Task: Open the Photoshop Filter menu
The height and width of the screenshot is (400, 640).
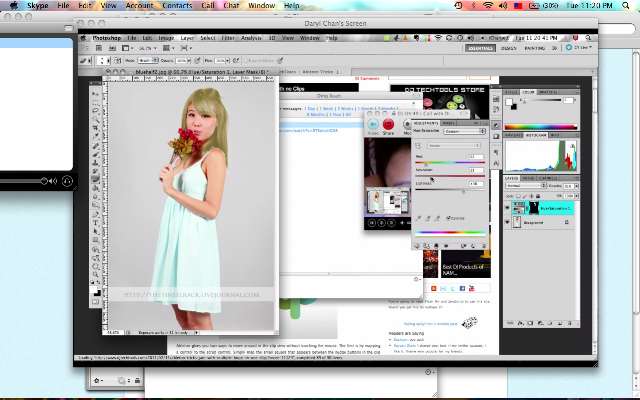Action: pyautogui.click(x=228, y=38)
